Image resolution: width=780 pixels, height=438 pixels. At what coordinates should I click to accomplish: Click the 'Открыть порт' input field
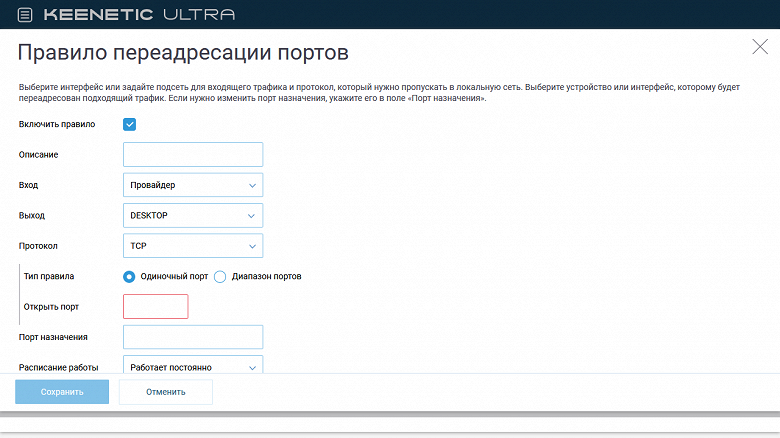156,307
